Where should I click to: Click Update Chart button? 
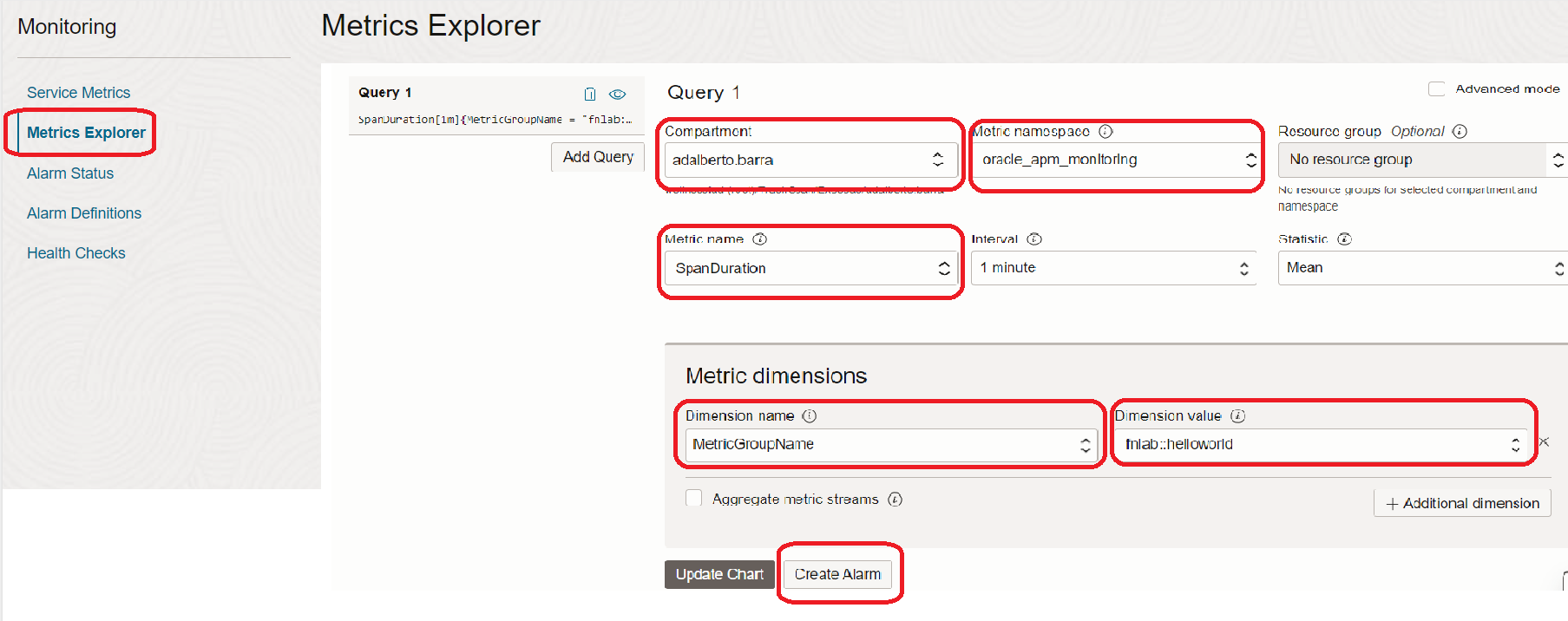[719, 574]
